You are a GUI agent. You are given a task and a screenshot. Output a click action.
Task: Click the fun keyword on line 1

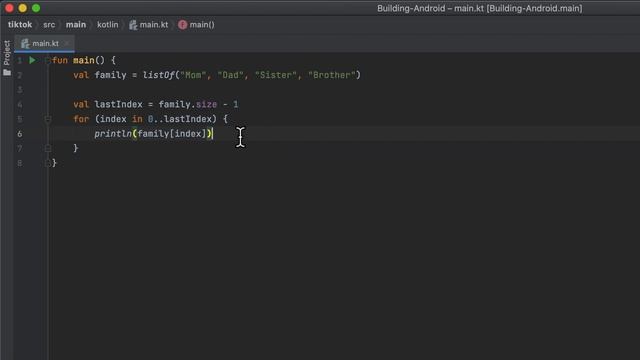(x=60, y=60)
